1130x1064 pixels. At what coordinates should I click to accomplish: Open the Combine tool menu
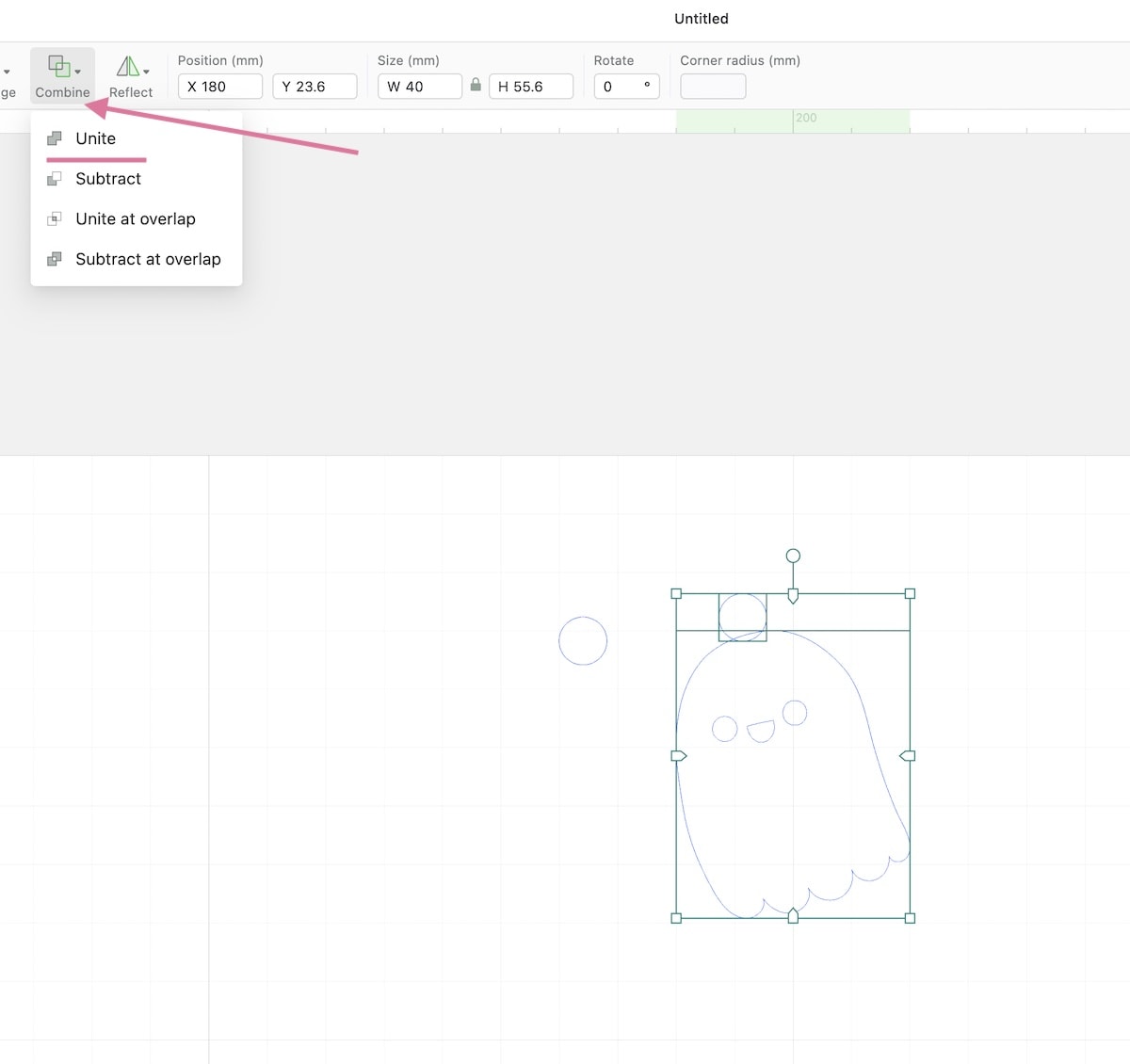[x=62, y=75]
